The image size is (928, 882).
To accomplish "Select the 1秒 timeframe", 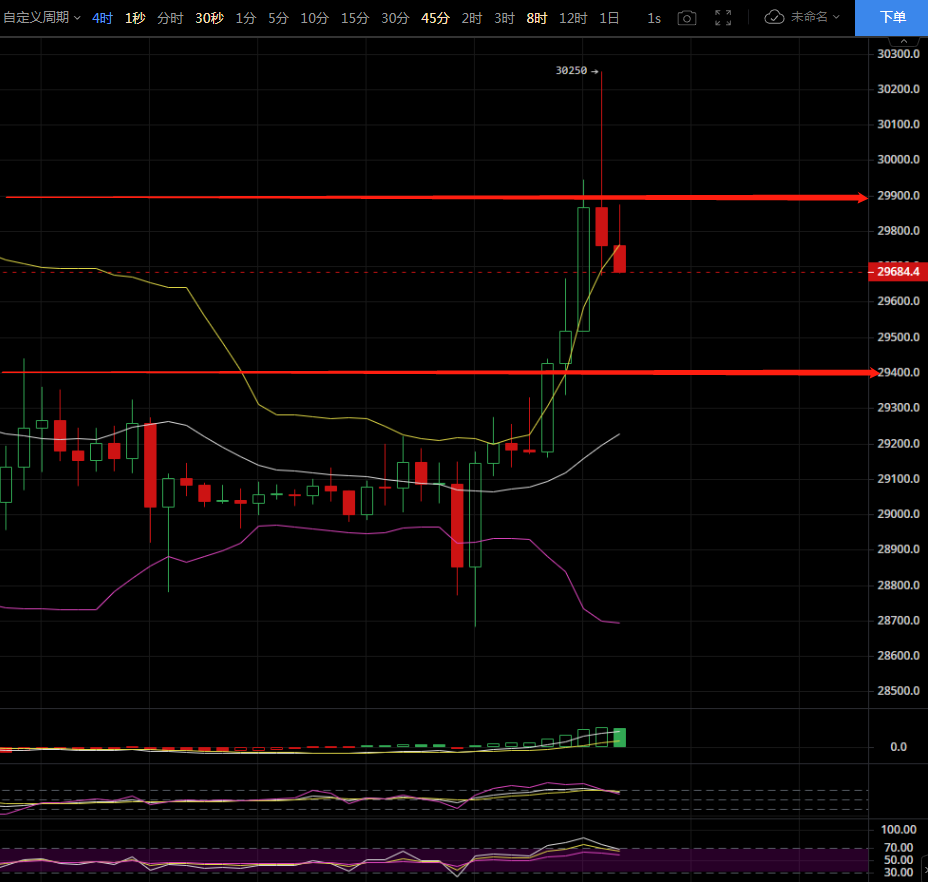I will pos(135,18).
